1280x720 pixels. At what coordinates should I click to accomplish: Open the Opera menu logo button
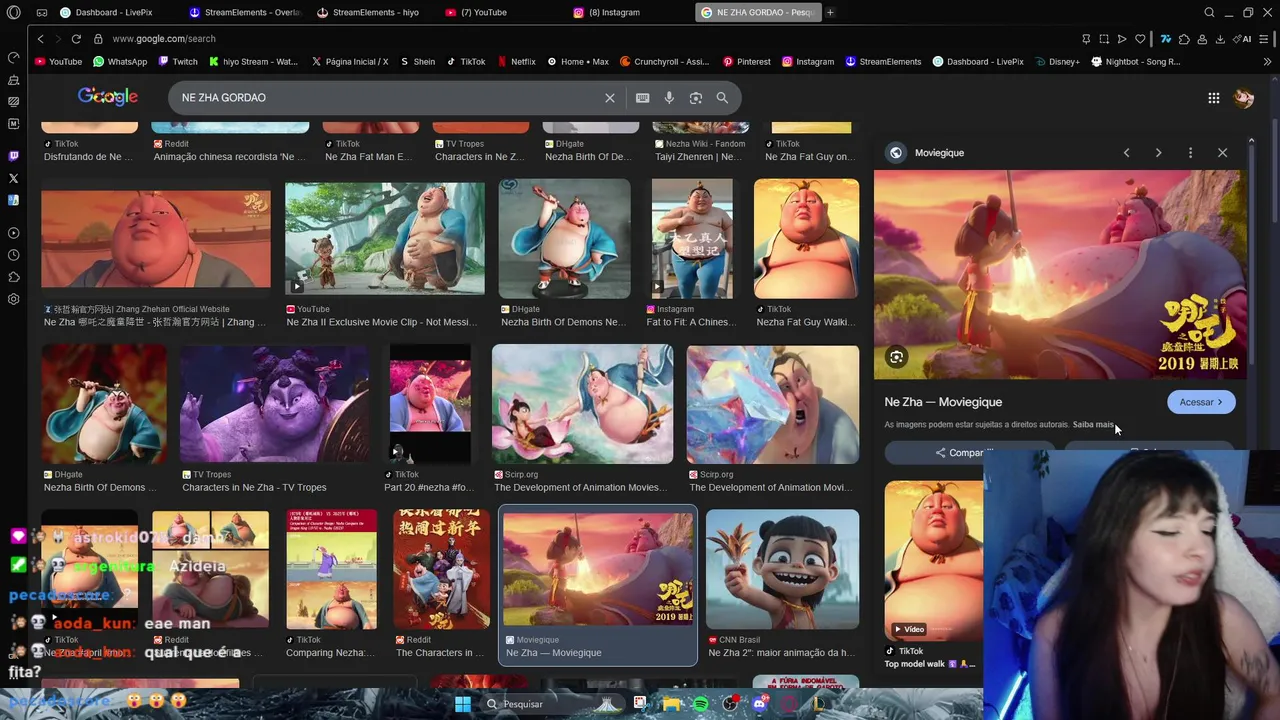click(13, 13)
